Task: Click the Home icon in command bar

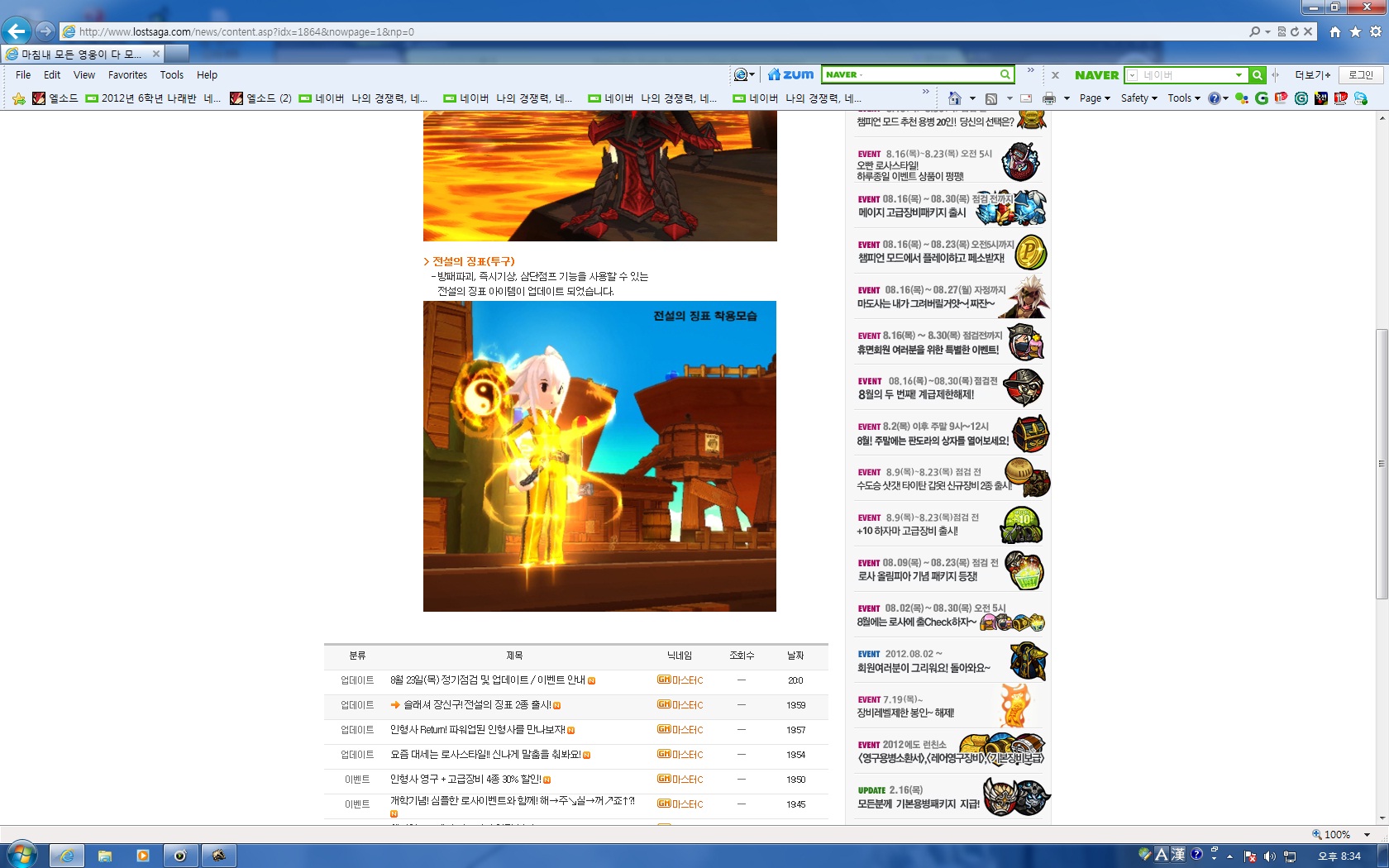Action: coord(955,98)
